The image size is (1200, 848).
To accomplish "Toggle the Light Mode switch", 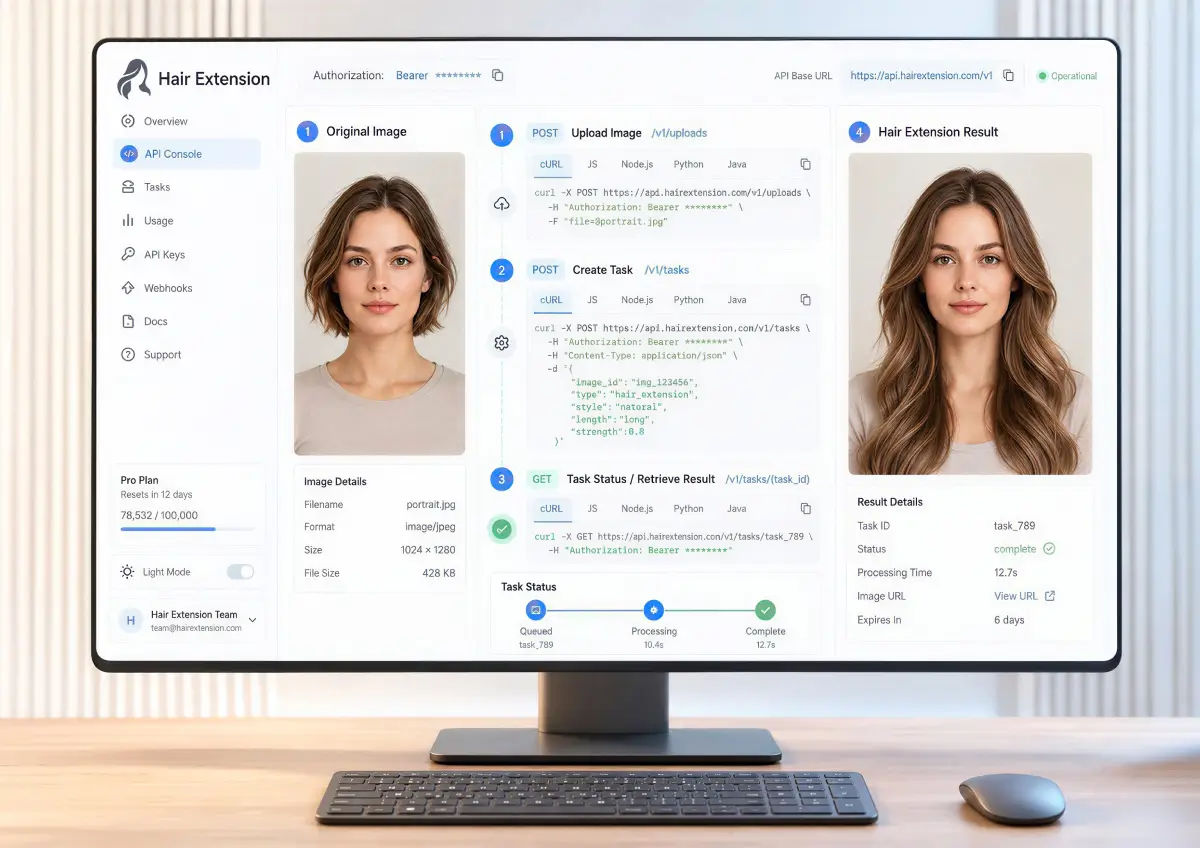I will (240, 572).
